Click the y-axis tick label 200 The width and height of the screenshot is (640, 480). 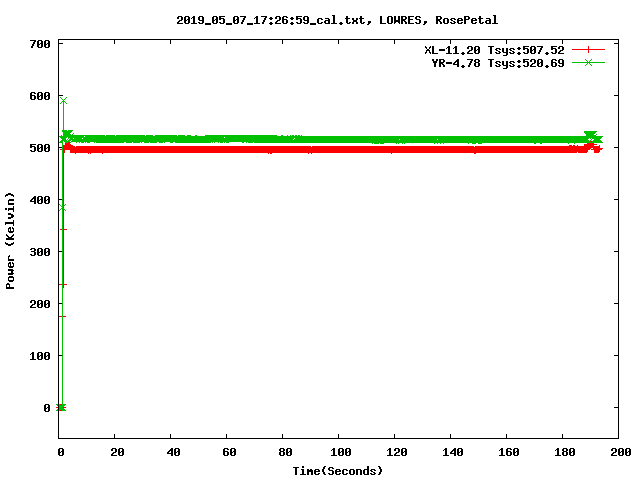pyautogui.click(x=40, y=304)
